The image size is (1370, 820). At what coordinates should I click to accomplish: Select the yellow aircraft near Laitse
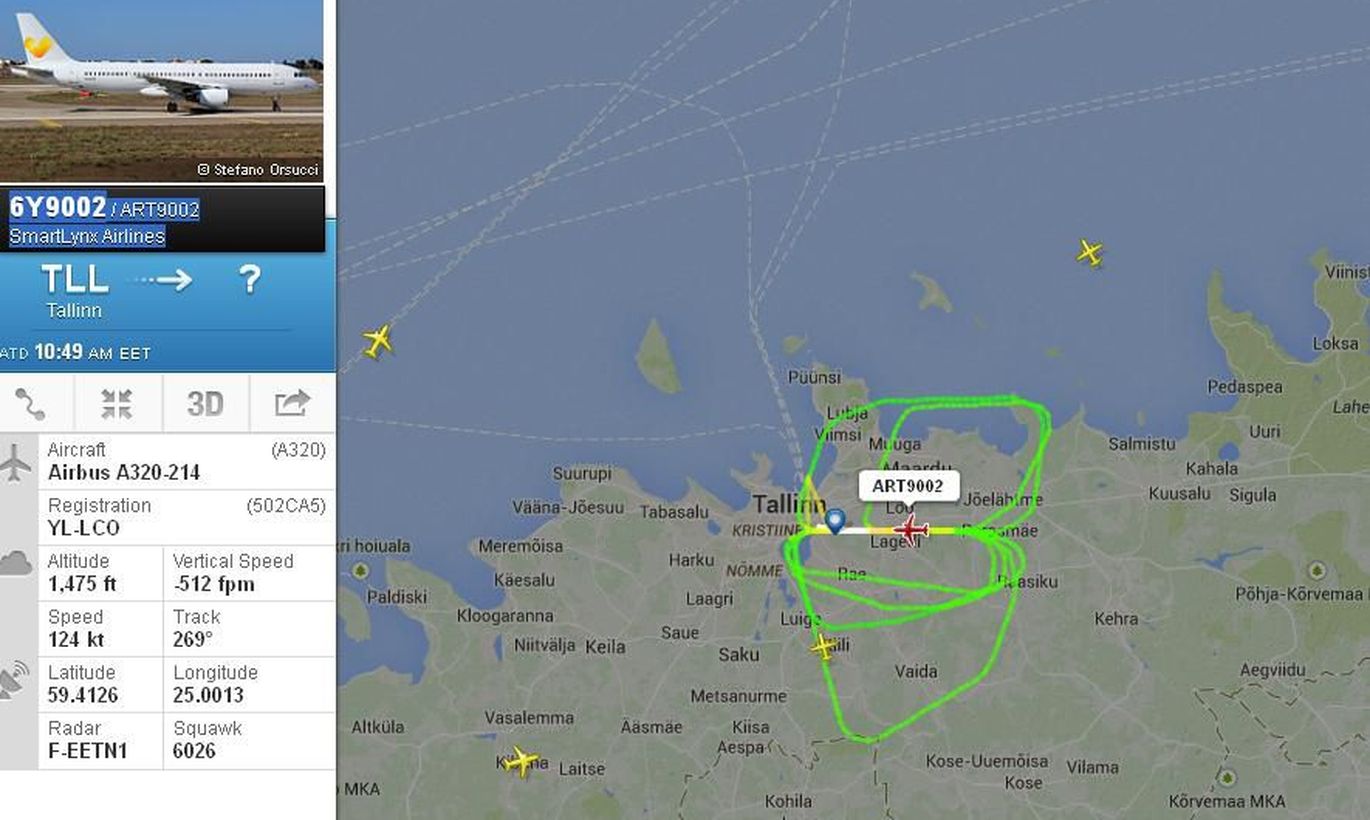(x=520, y=761)
